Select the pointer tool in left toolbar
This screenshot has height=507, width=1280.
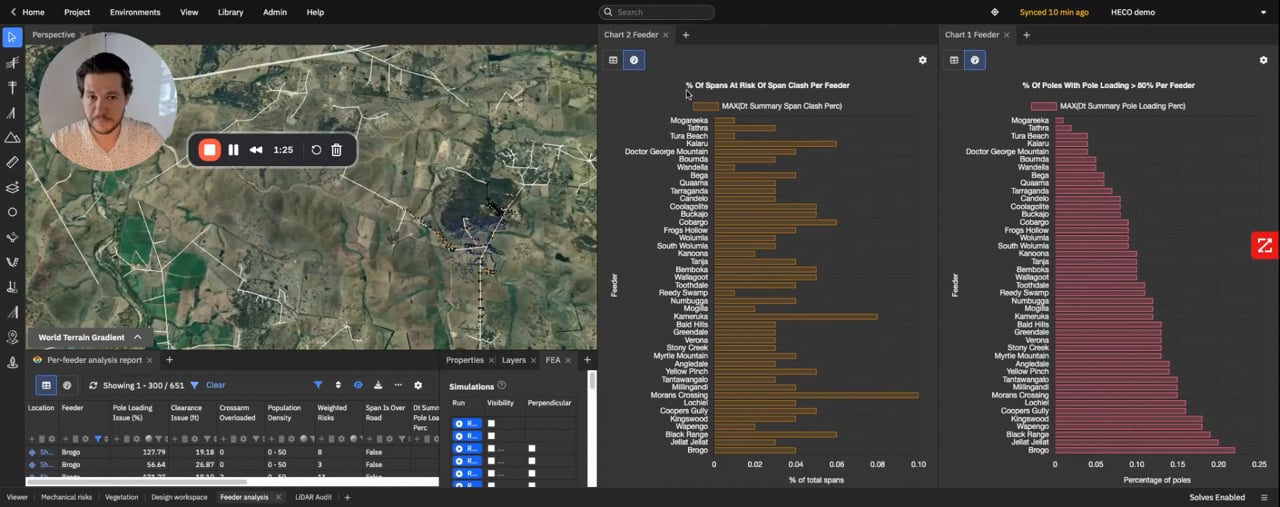pos(12,38)
